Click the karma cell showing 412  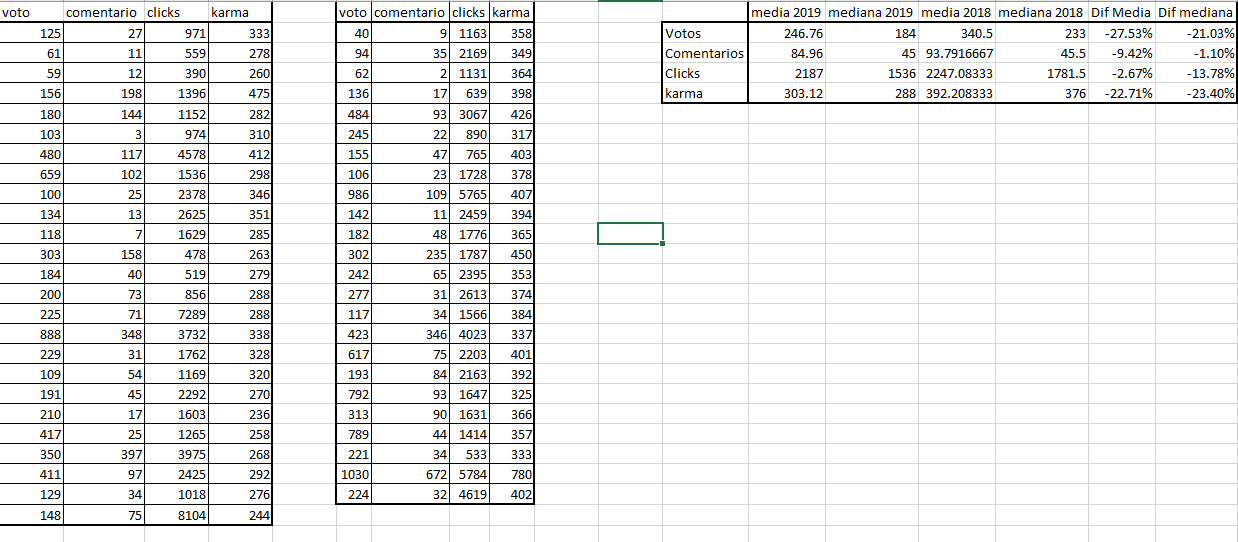click(x=240, y=154)
